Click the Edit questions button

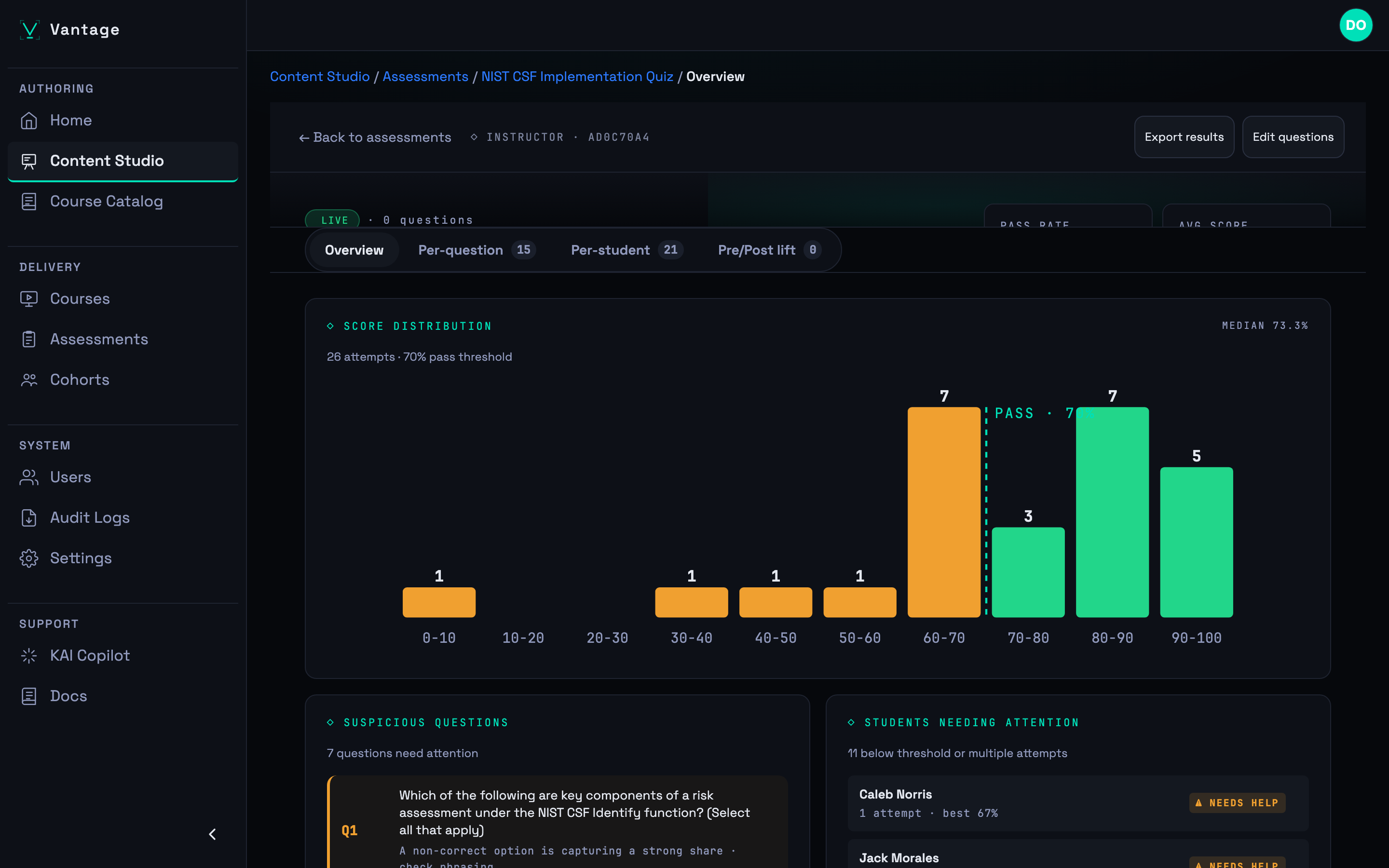point(1293,137)
